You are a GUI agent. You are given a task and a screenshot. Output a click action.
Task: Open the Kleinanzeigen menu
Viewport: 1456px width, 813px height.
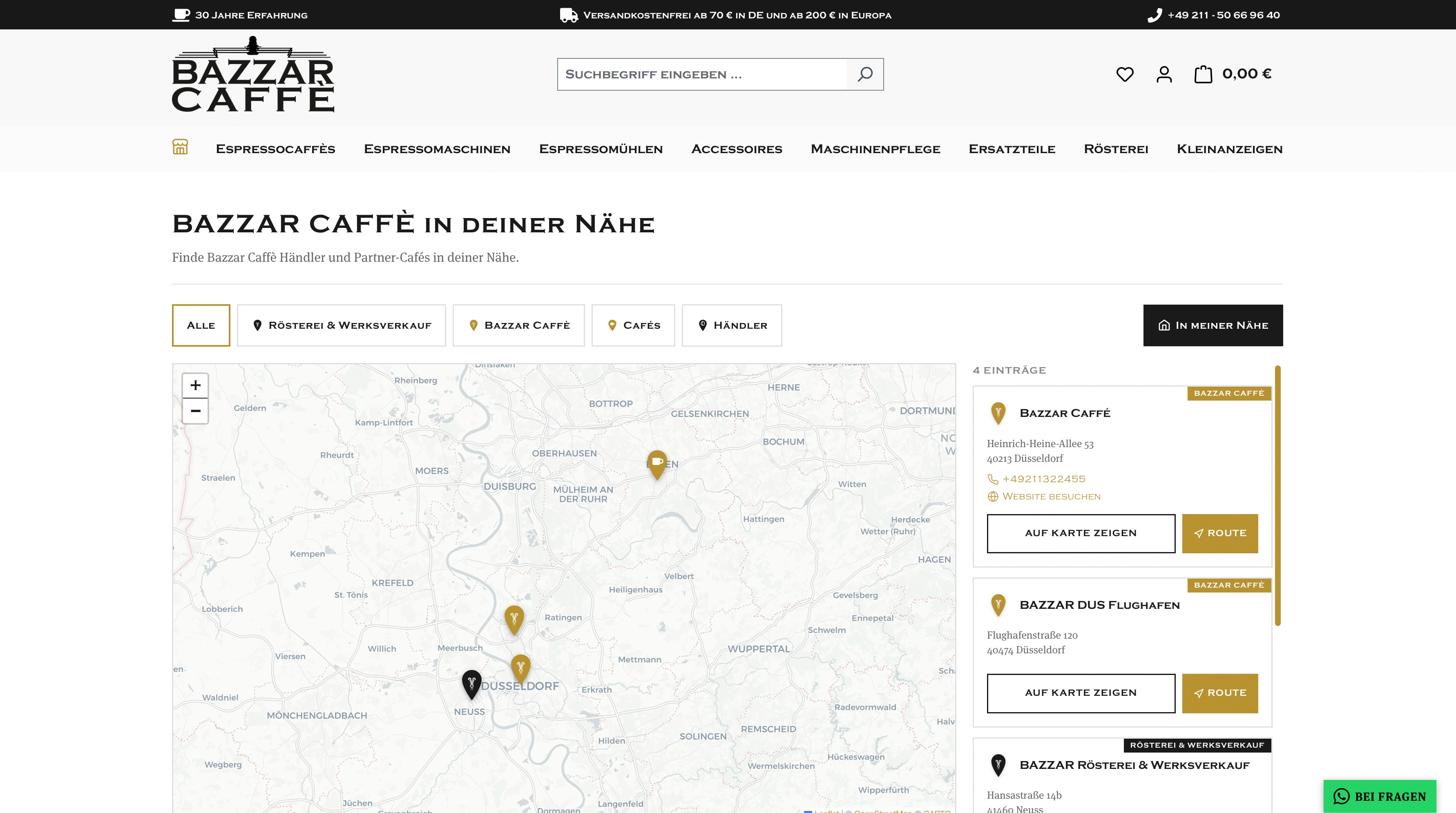pos(1229,149)
